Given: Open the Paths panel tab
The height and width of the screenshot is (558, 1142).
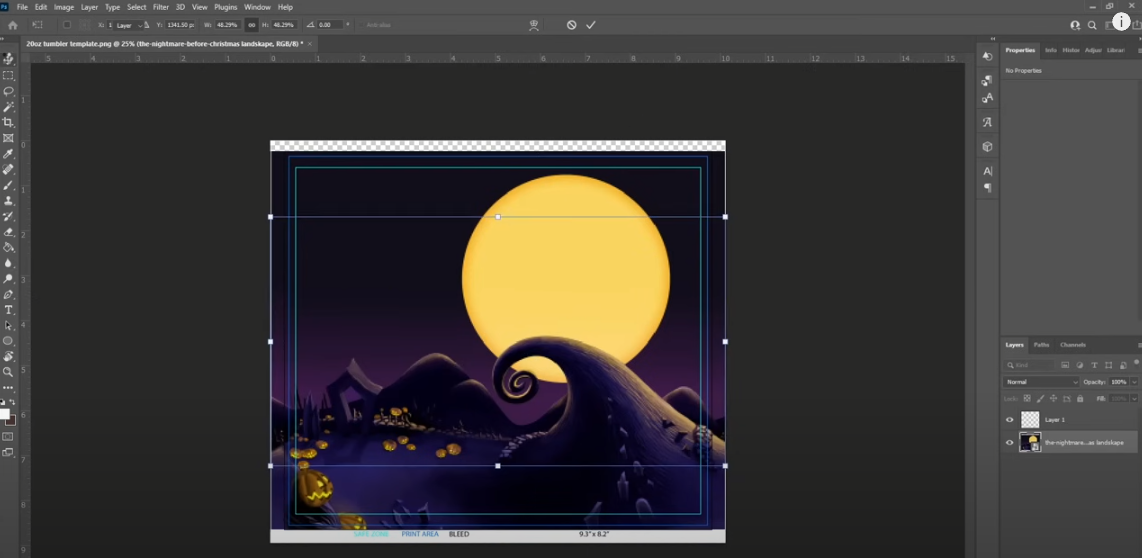Looking at the screenshot, I should click(x=1041, y=345).
